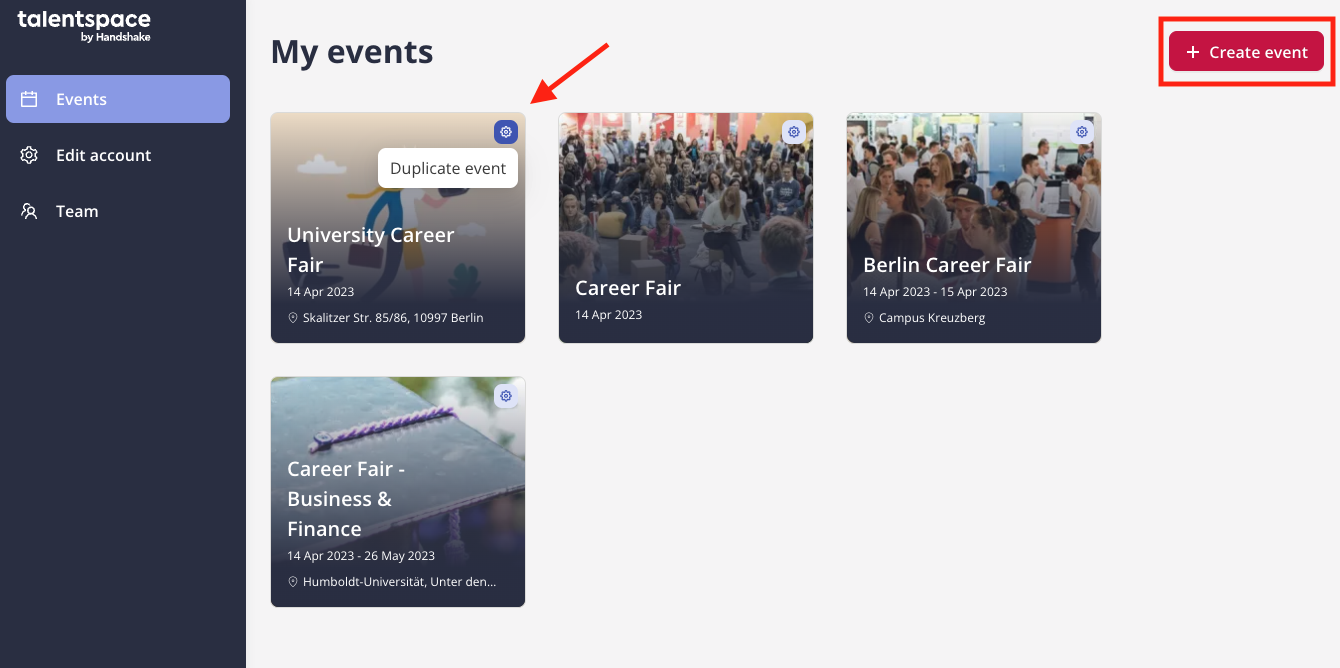Open settings gear on Career Fair card
Image resolution: width=1340 pixels, height=668 pixels.
794,132
